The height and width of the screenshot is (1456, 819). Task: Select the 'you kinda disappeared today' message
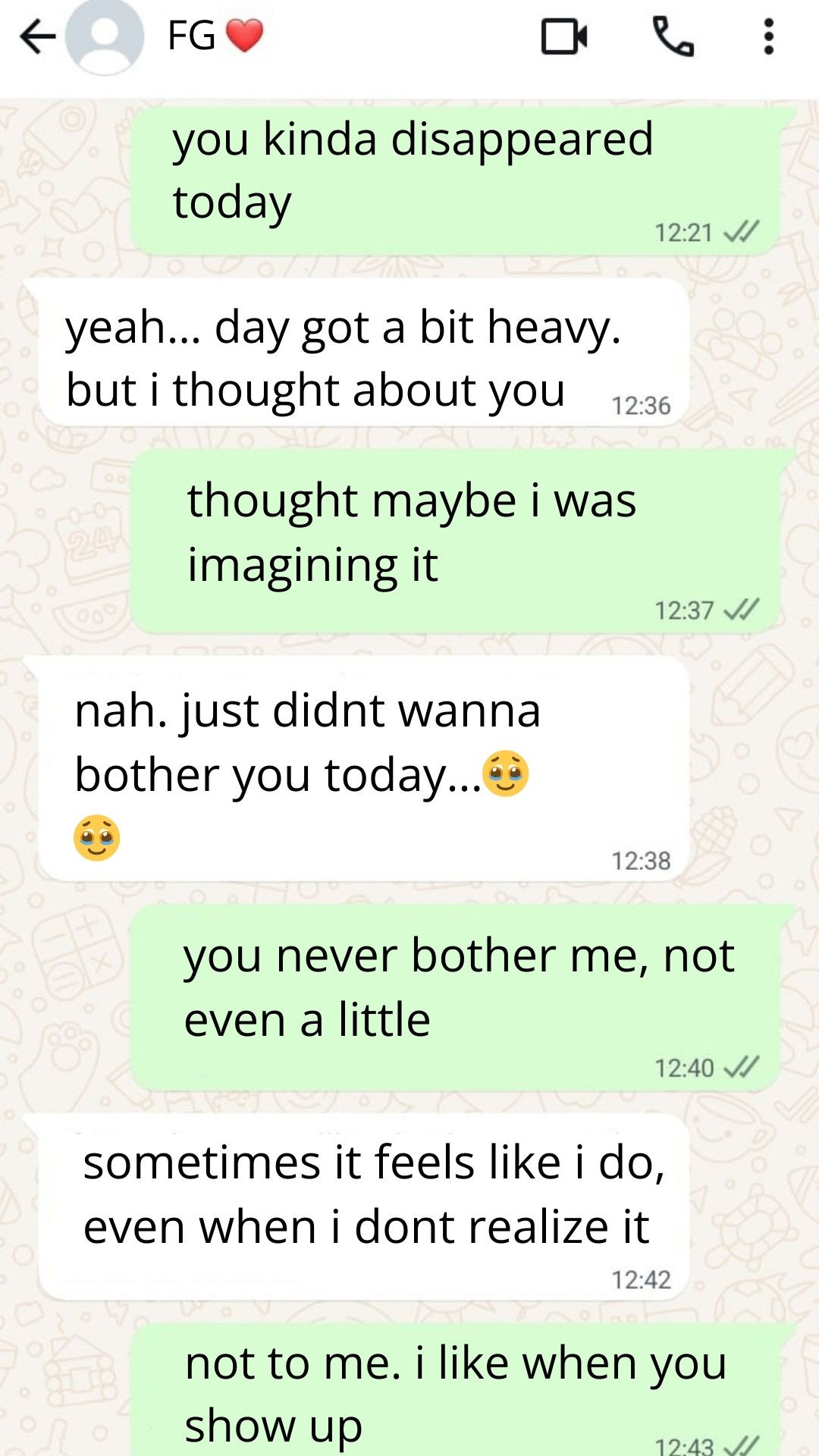pyautogui.click(x=455, y=180)
